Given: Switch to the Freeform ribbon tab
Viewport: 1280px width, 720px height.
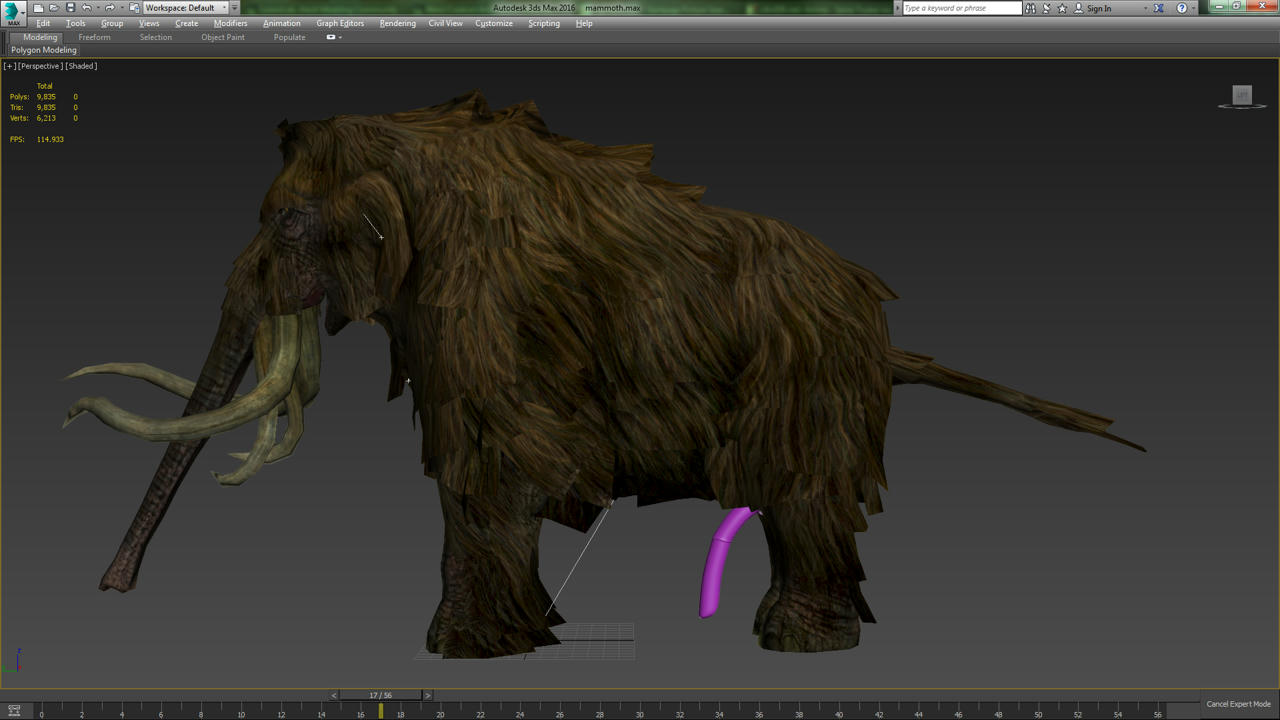Looking at the screenshot, I should click(95, 37).
